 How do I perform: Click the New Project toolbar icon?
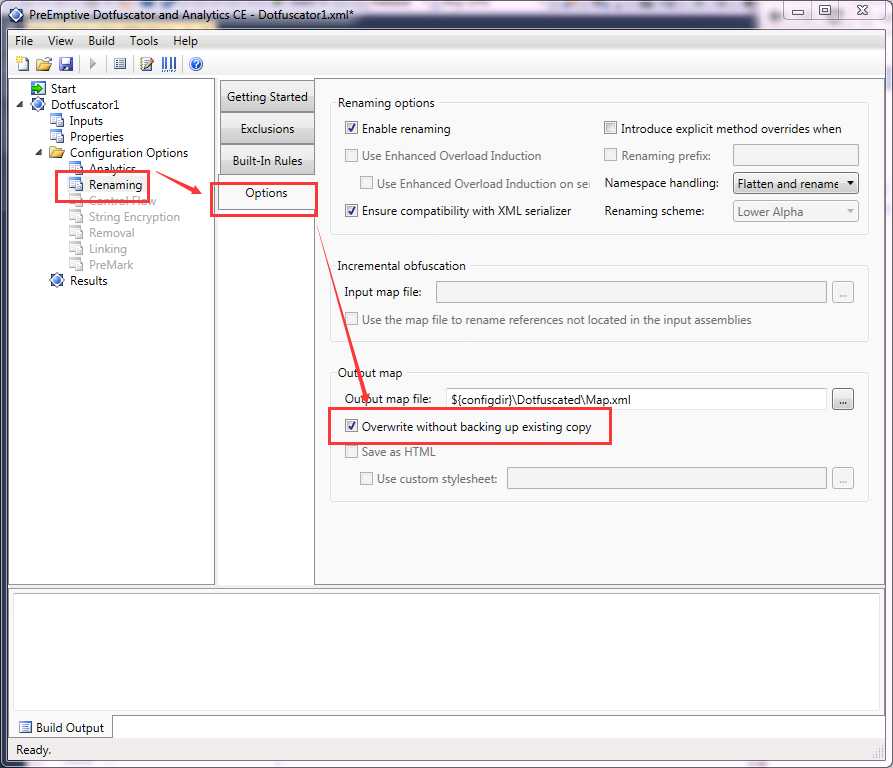click(x=23, y=64)
